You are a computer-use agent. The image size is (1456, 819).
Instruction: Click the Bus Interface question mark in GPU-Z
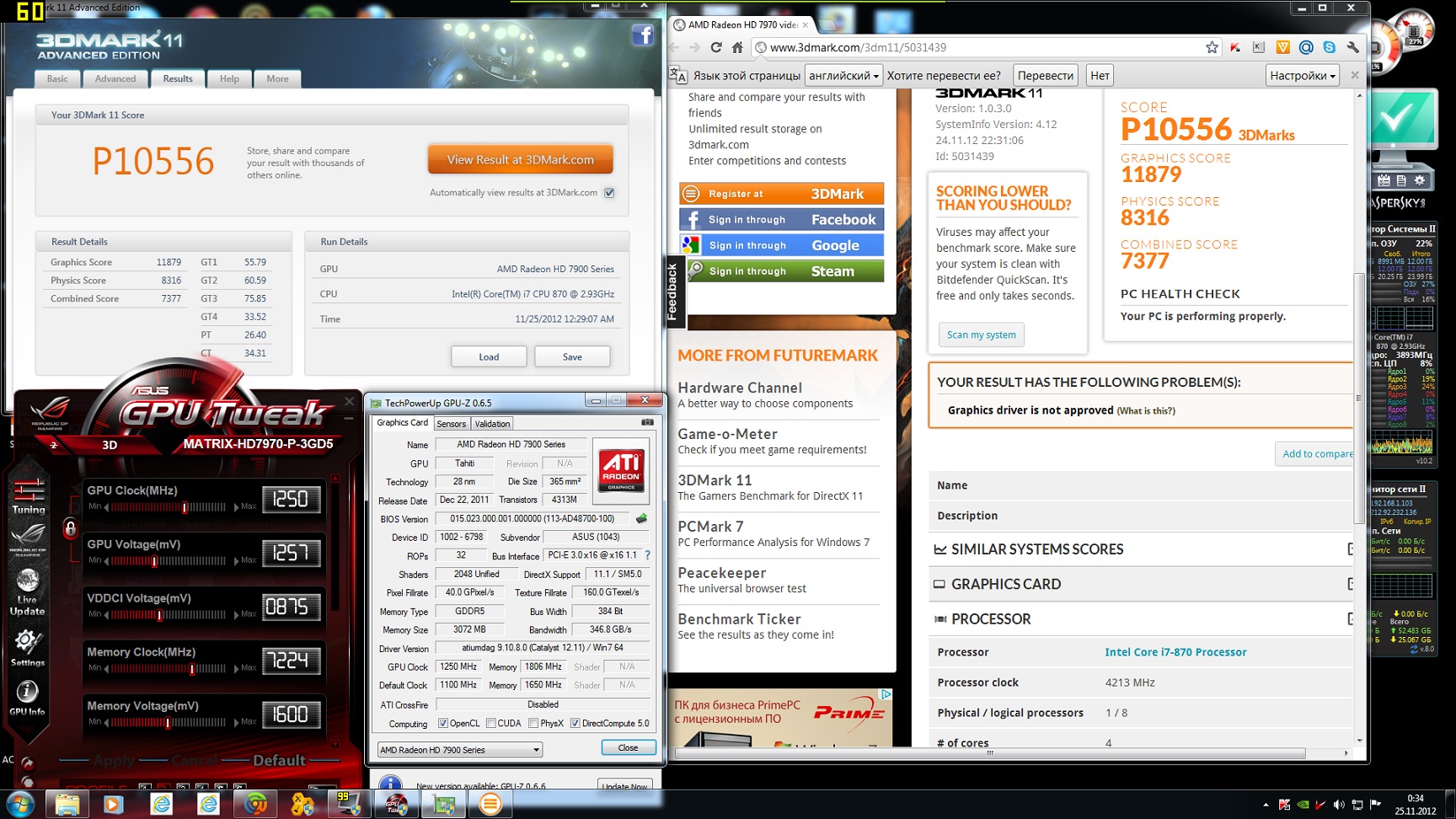(647, 556)
